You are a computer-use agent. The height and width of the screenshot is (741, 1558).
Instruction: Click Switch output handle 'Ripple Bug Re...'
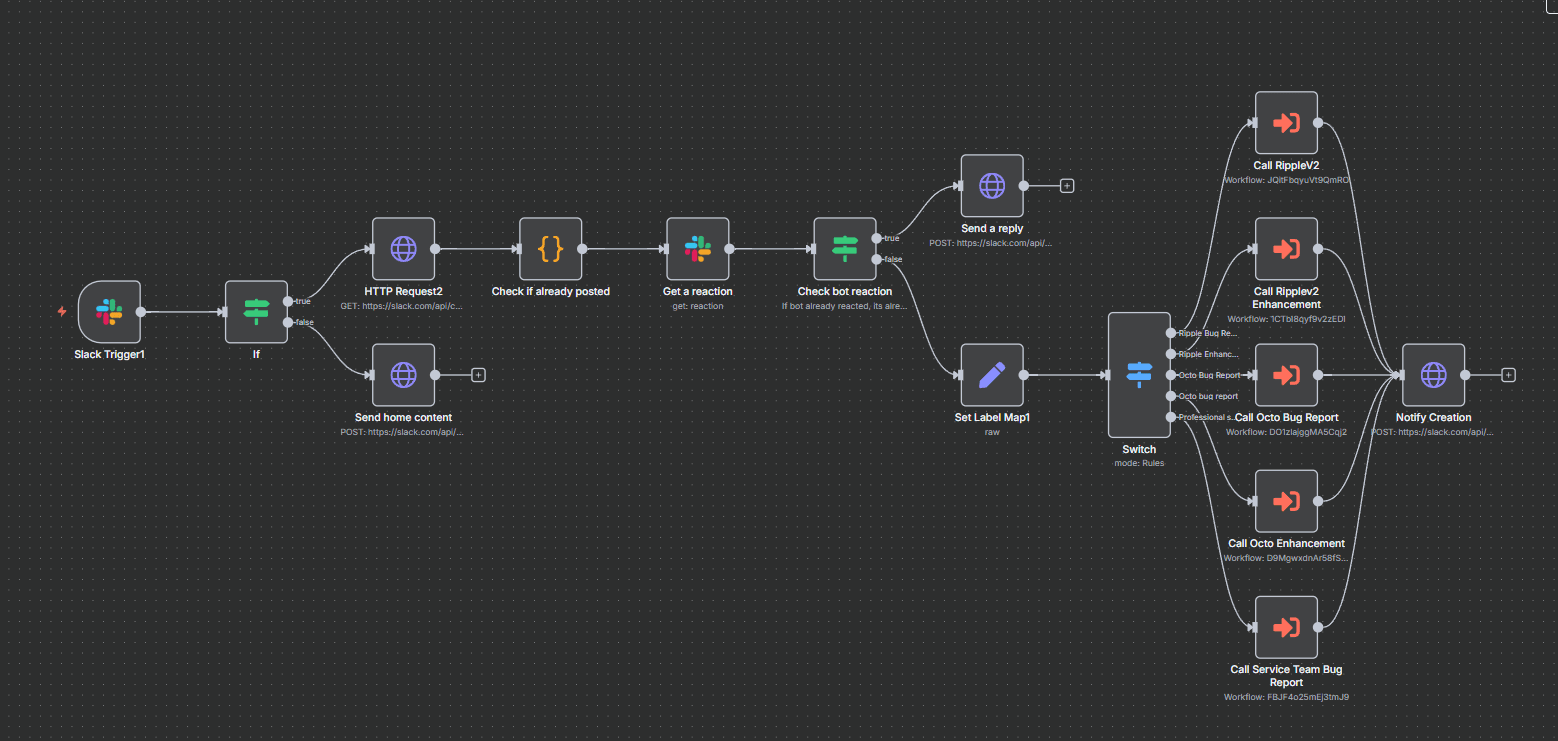pos(1171,332)
